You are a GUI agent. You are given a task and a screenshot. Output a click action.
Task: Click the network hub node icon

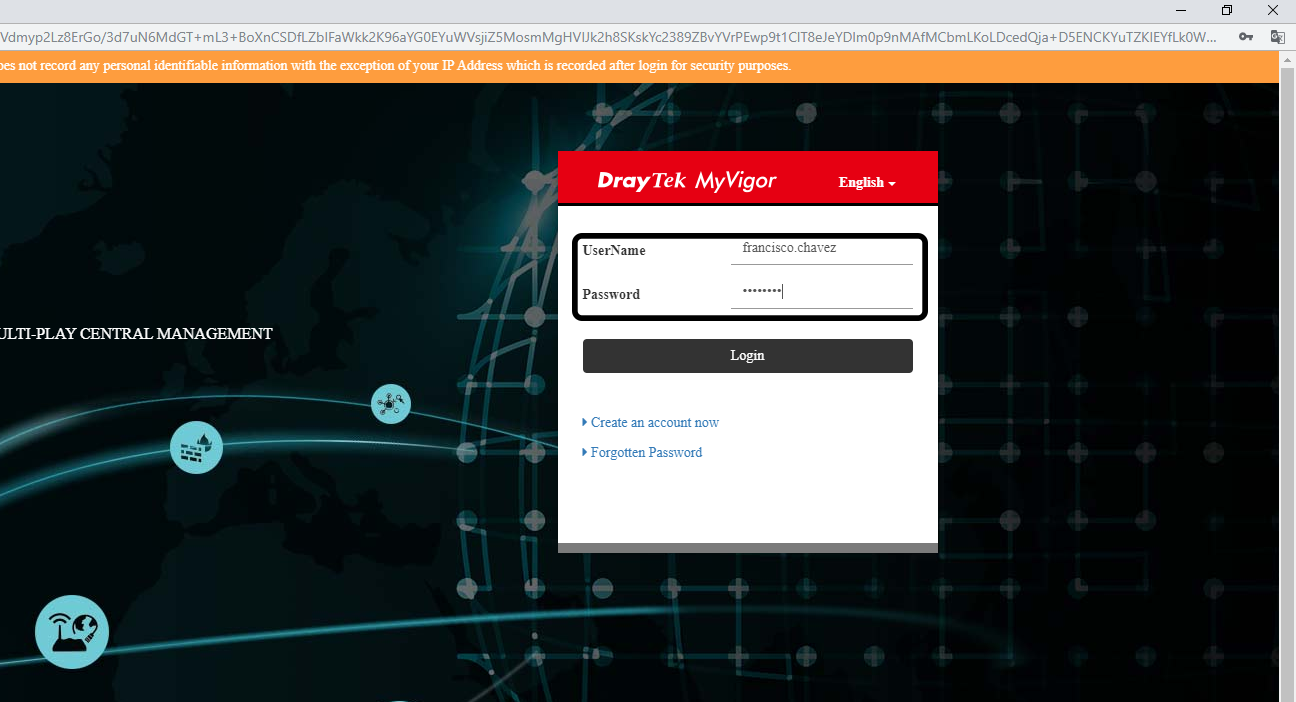(390, 404)
